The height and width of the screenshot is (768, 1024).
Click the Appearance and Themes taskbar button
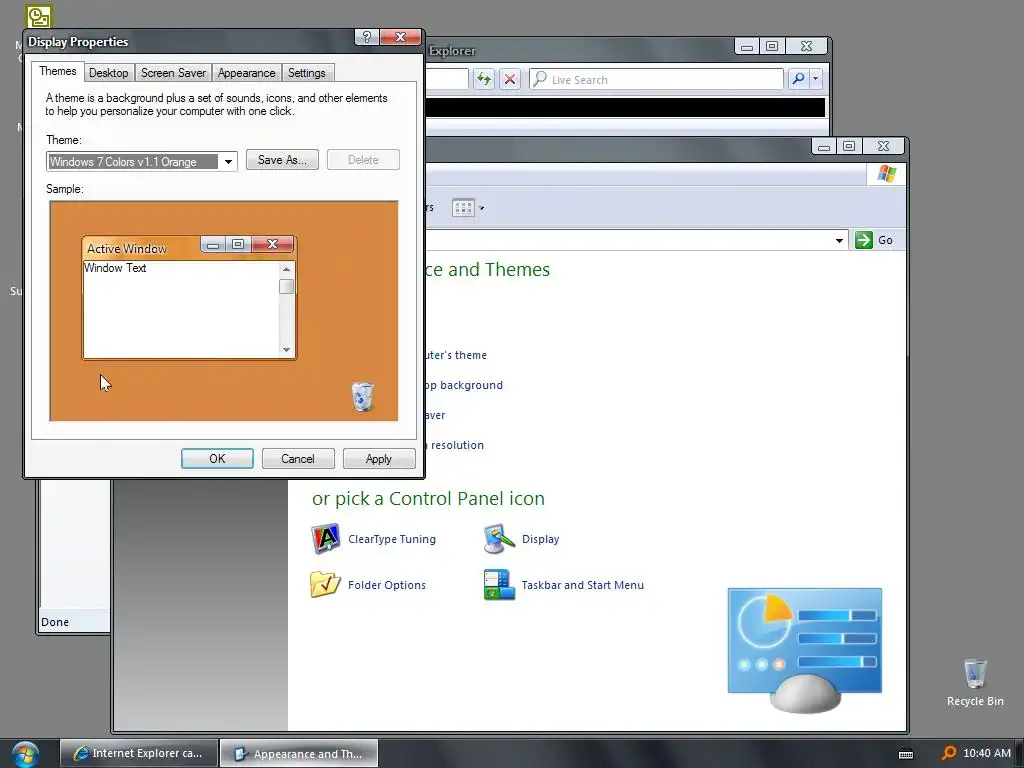tap(299, 753)
